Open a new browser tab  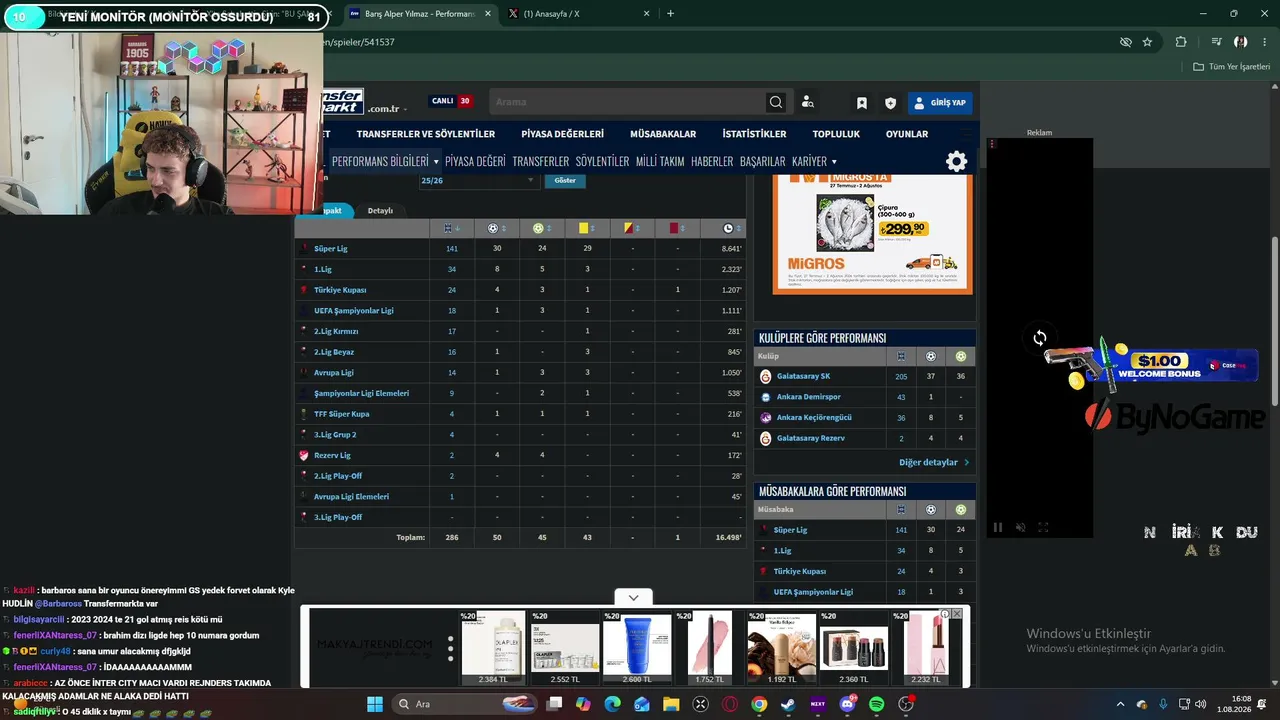tap(670, 14)
